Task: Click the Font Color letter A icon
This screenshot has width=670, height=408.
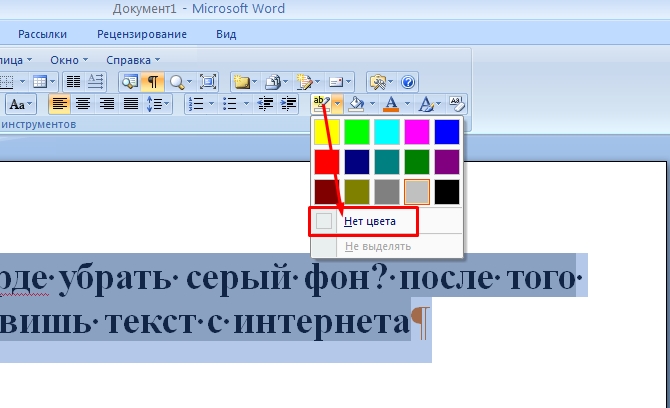Action: pos(391,103)
